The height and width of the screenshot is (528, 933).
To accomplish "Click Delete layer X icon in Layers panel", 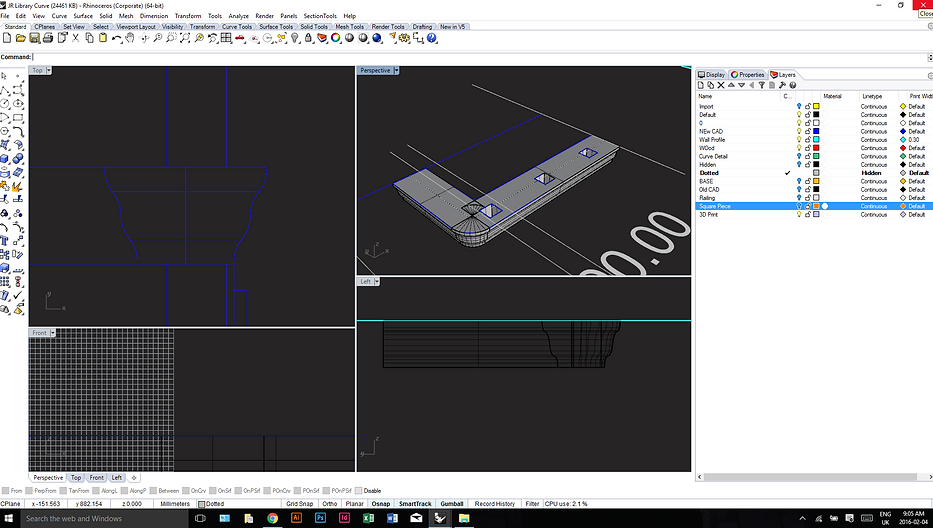I will coord(721,85).
